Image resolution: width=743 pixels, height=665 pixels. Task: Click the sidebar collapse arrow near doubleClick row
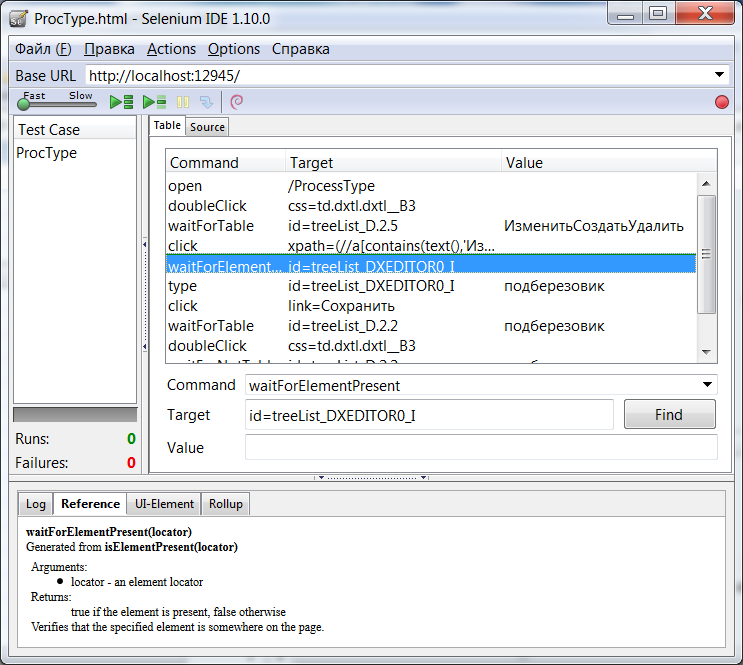(x=145, y=346)
